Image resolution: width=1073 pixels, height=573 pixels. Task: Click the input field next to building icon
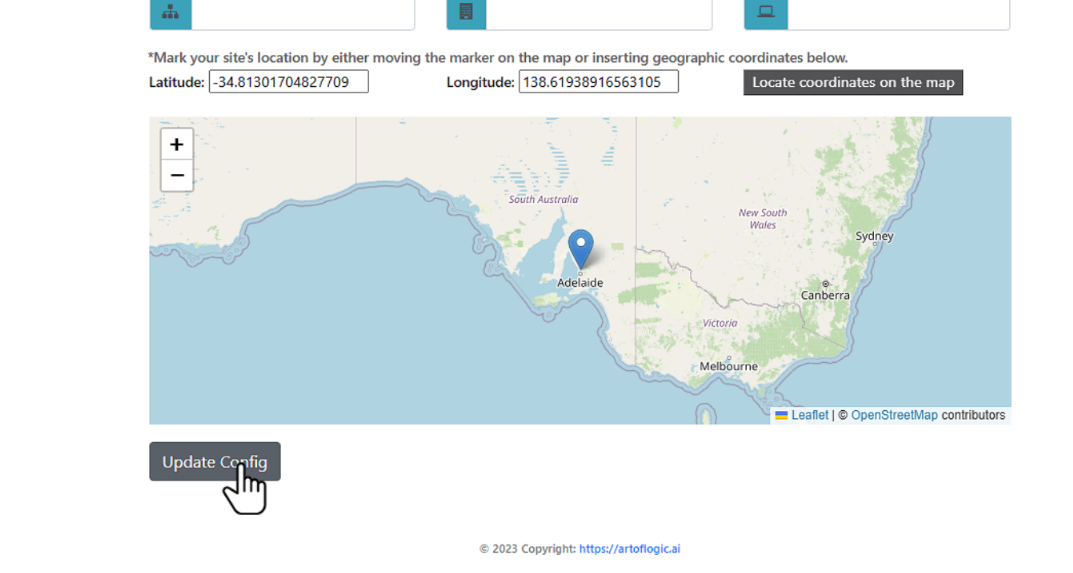[x=599, y=14]
